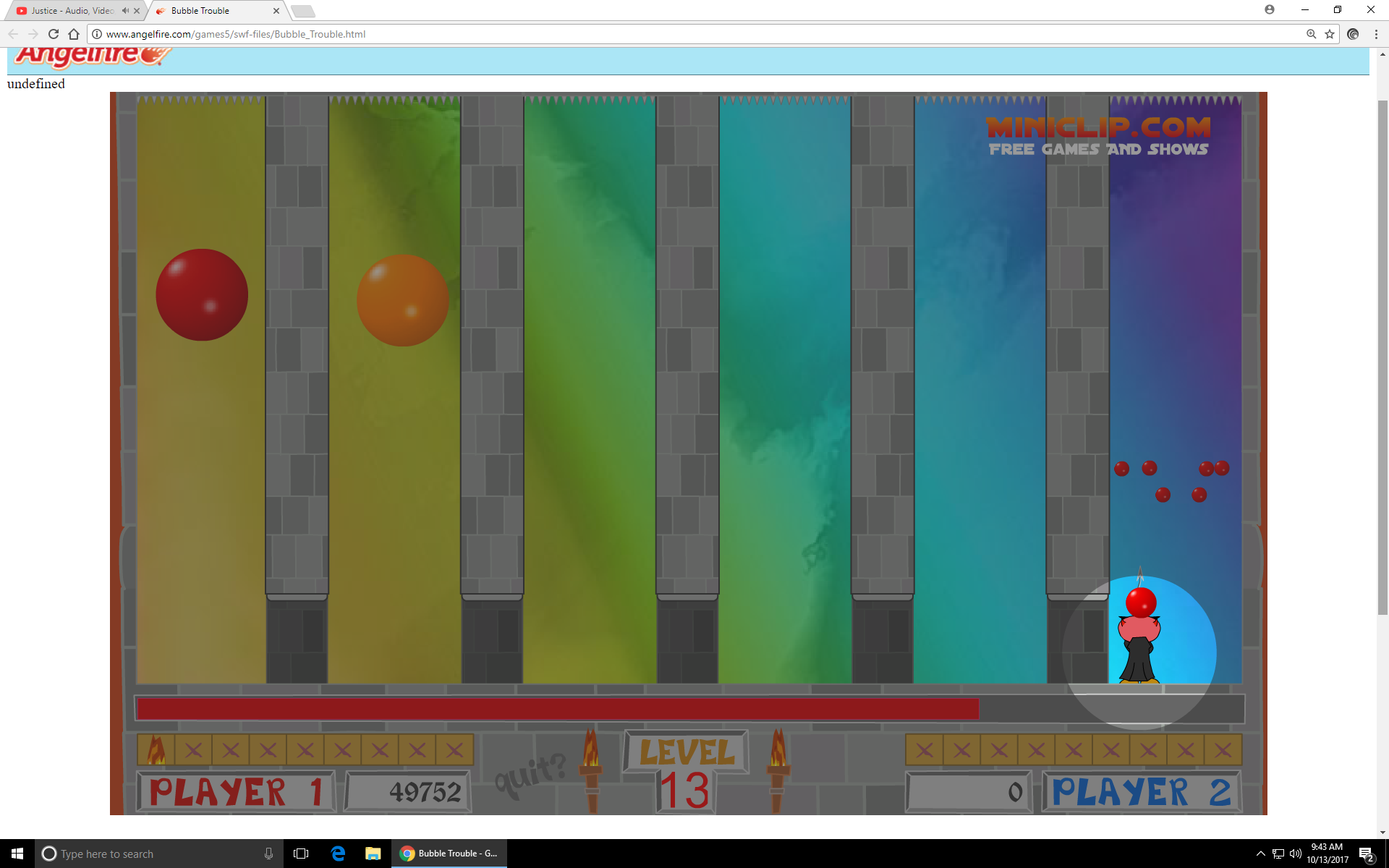Click the home icon in the toolbar
The image size is (1389, 868).
[x=74, y=34]
